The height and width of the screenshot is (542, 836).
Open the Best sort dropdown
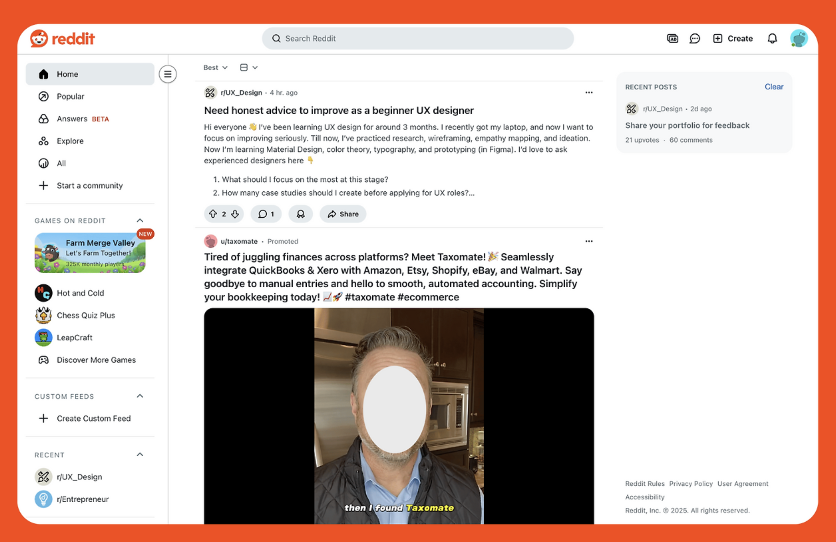tap(215, 68)
